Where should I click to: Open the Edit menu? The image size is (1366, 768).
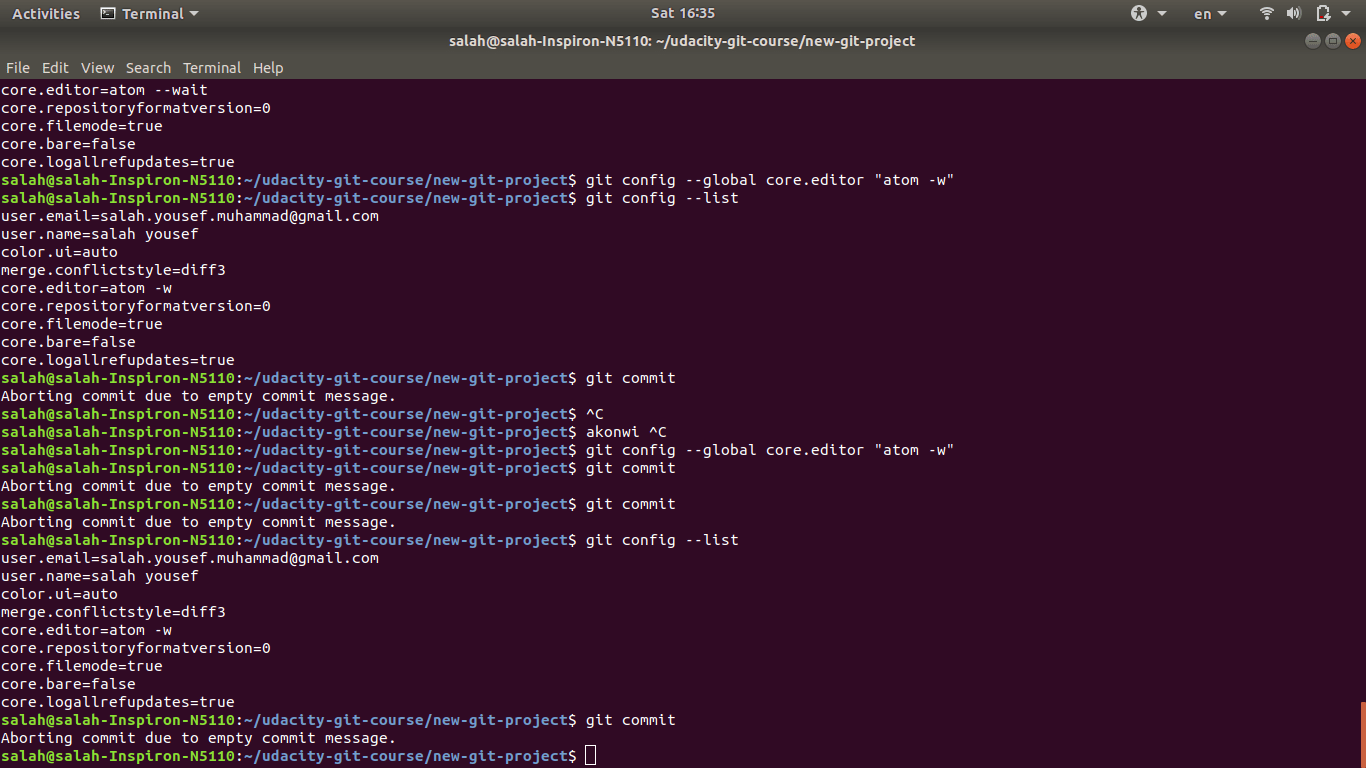click(x=55, y=68)
